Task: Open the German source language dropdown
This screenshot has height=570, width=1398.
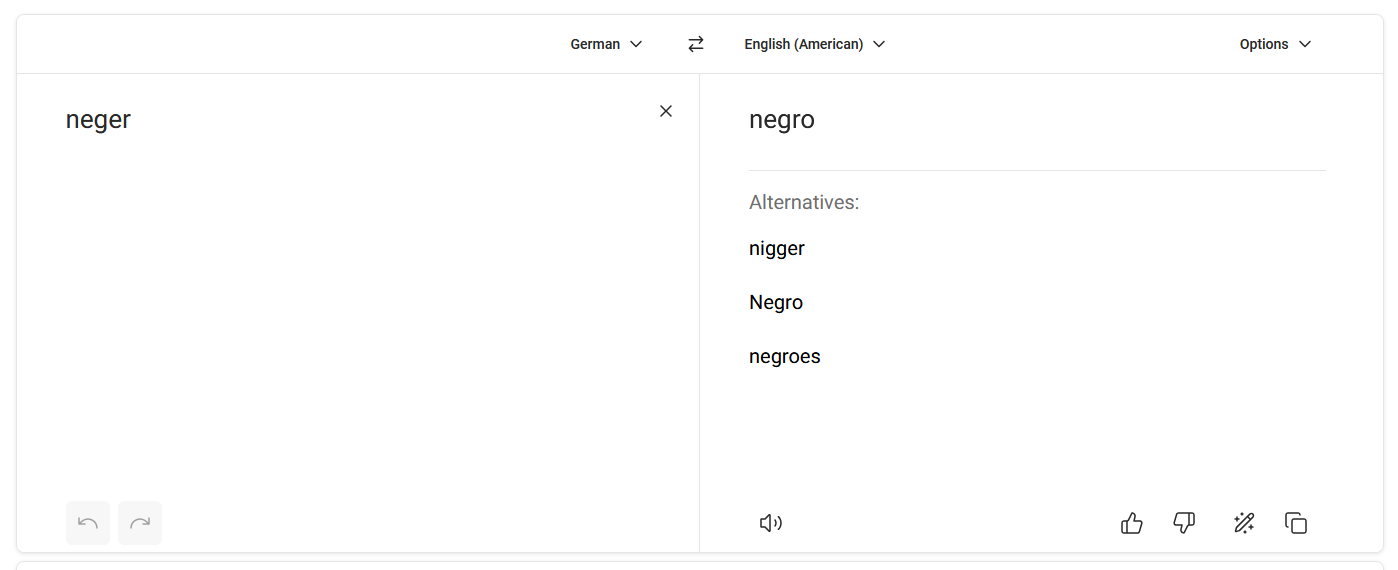Action: (x=606, y=44)
